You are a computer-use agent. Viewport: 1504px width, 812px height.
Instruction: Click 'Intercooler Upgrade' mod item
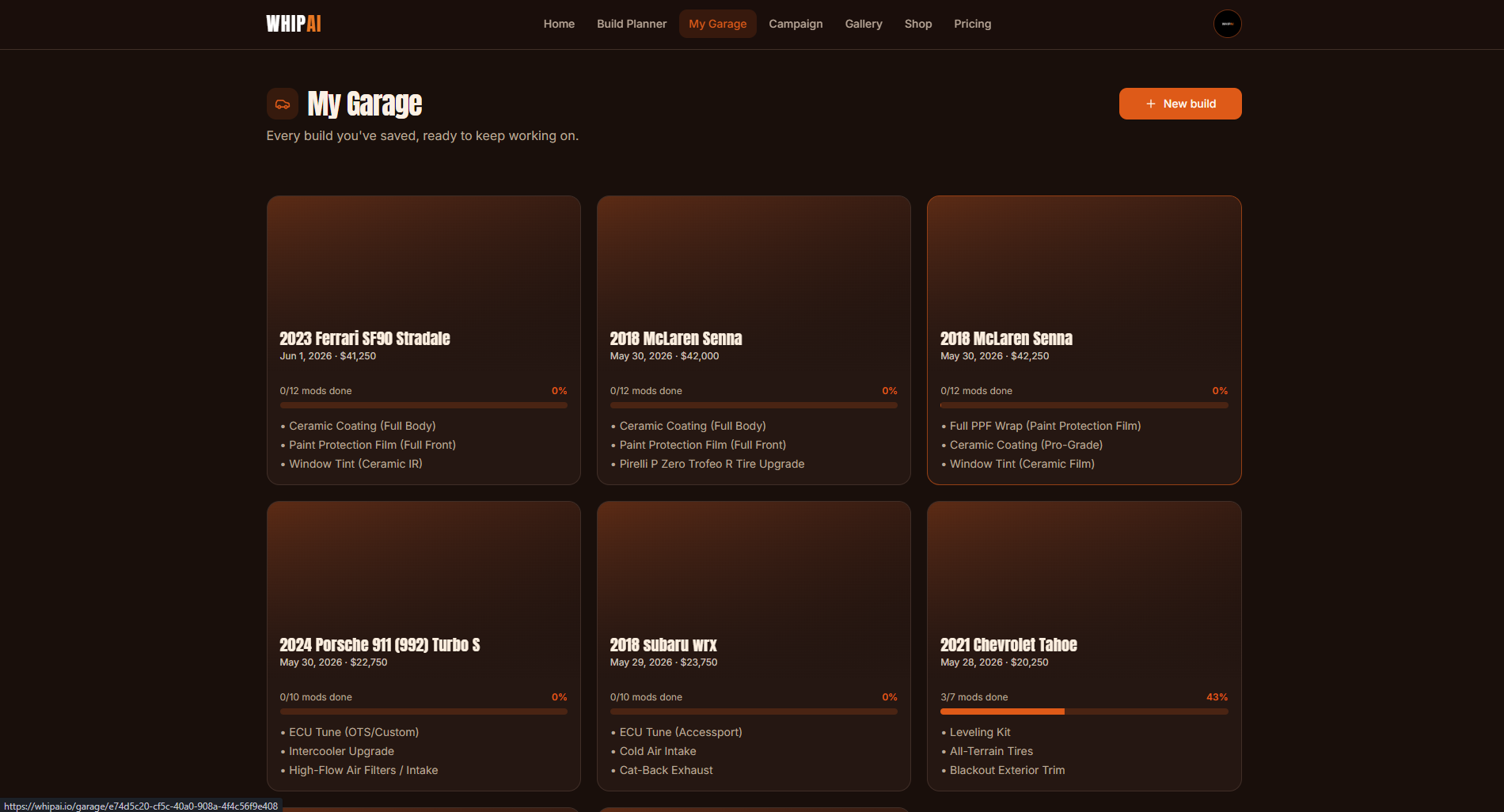coord(341,751)
